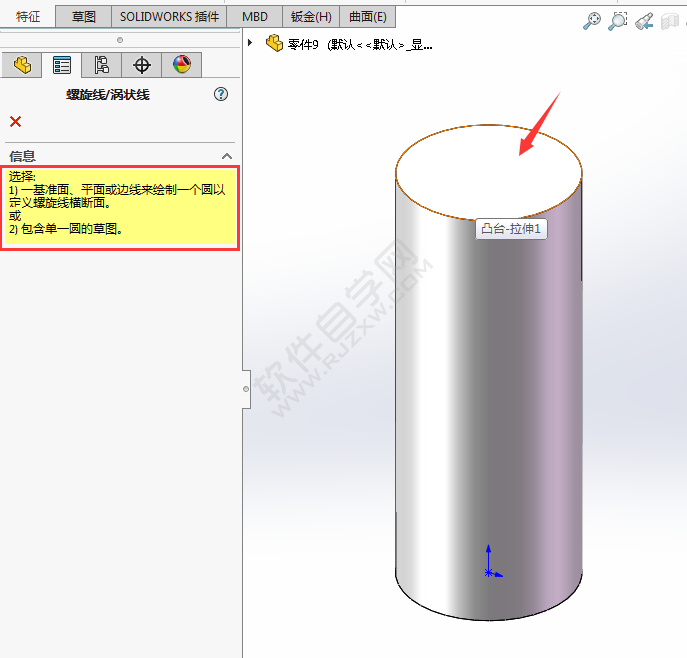Screen dimensions: 687x658
Task: Open the SOLIDWORKS 插件 tab
Action: click(x=169, y=17)
